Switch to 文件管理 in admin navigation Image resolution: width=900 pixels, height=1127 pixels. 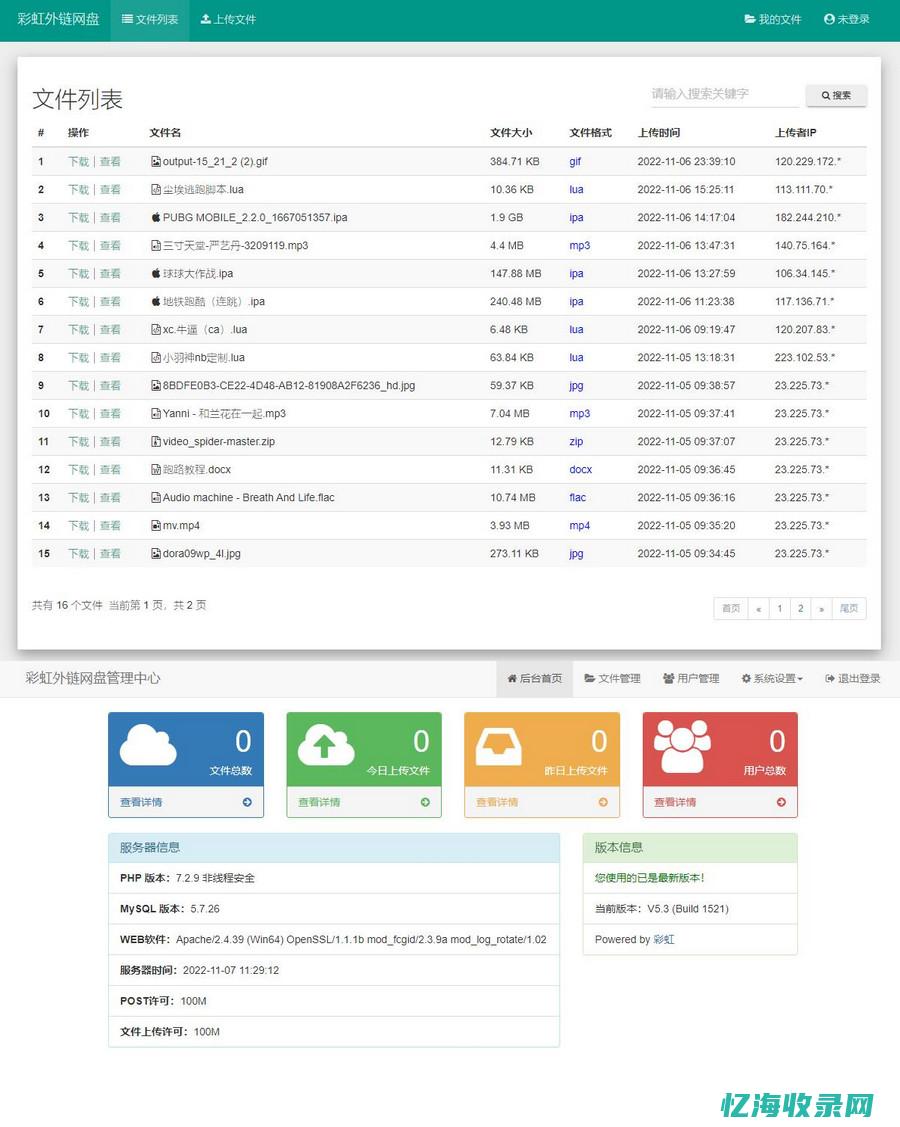[612, 679]
